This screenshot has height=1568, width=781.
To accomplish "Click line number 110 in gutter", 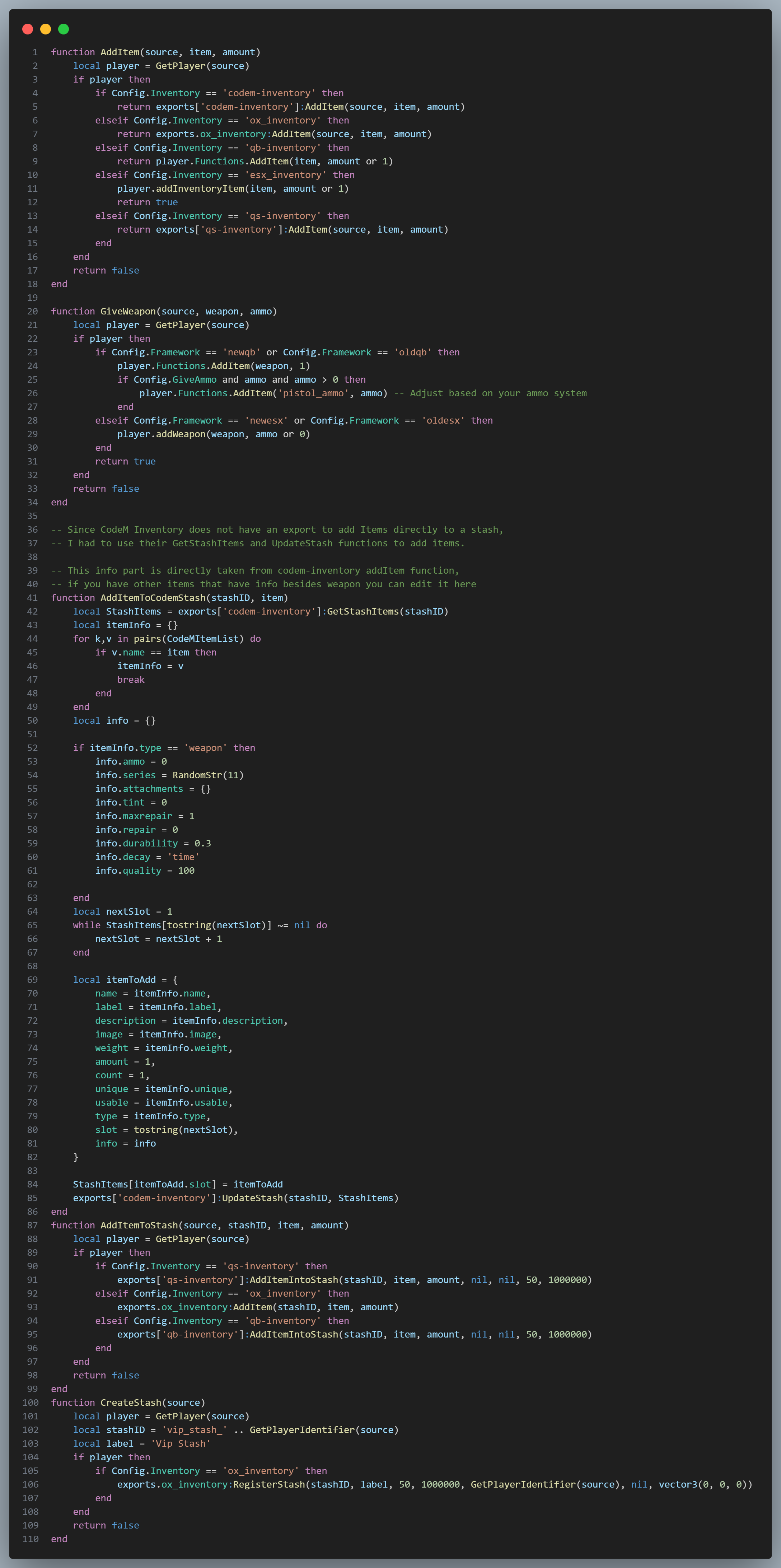I will pyautogui.click(x=31, y=1539).
